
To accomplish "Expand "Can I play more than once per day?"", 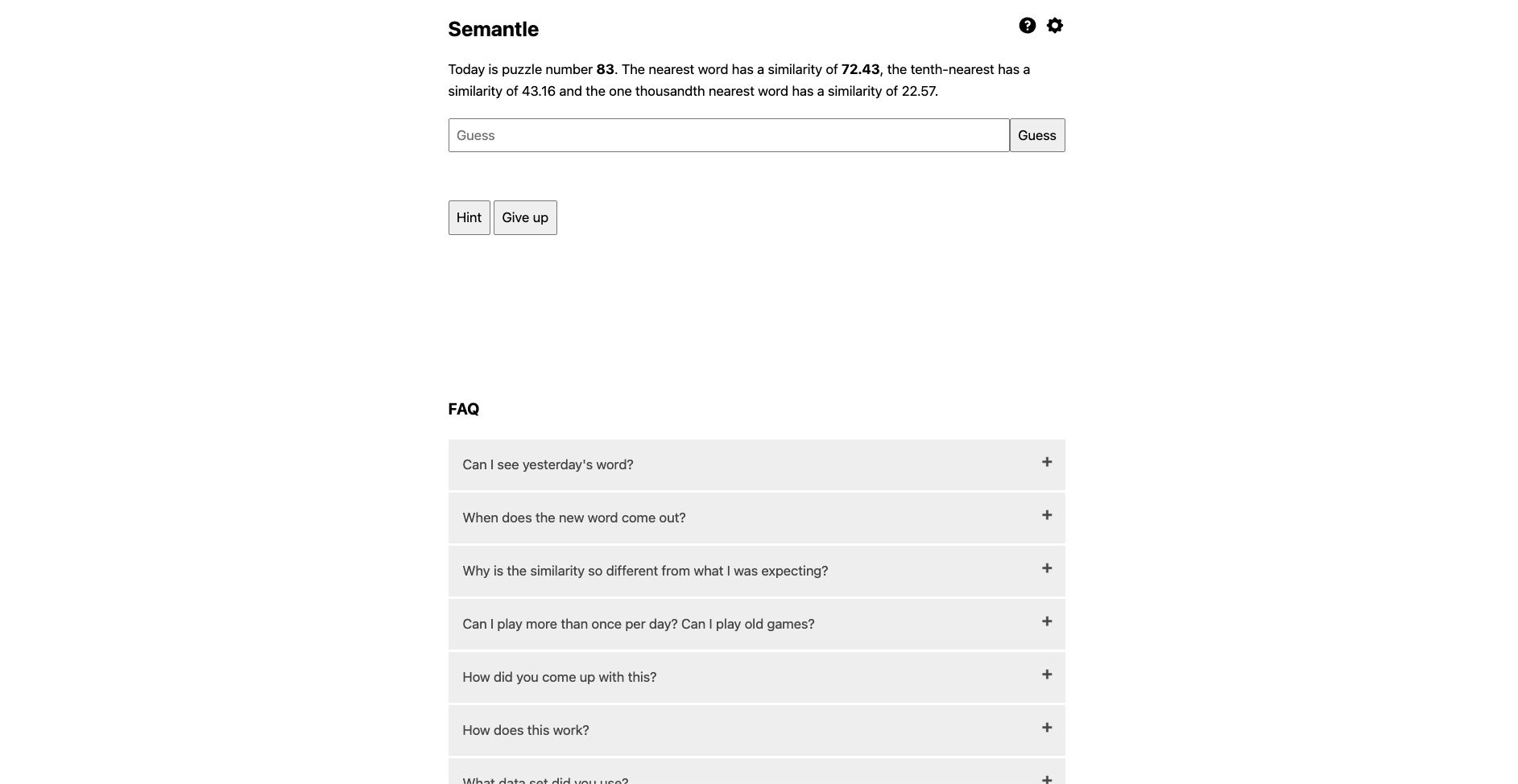I will pos(756,624).
